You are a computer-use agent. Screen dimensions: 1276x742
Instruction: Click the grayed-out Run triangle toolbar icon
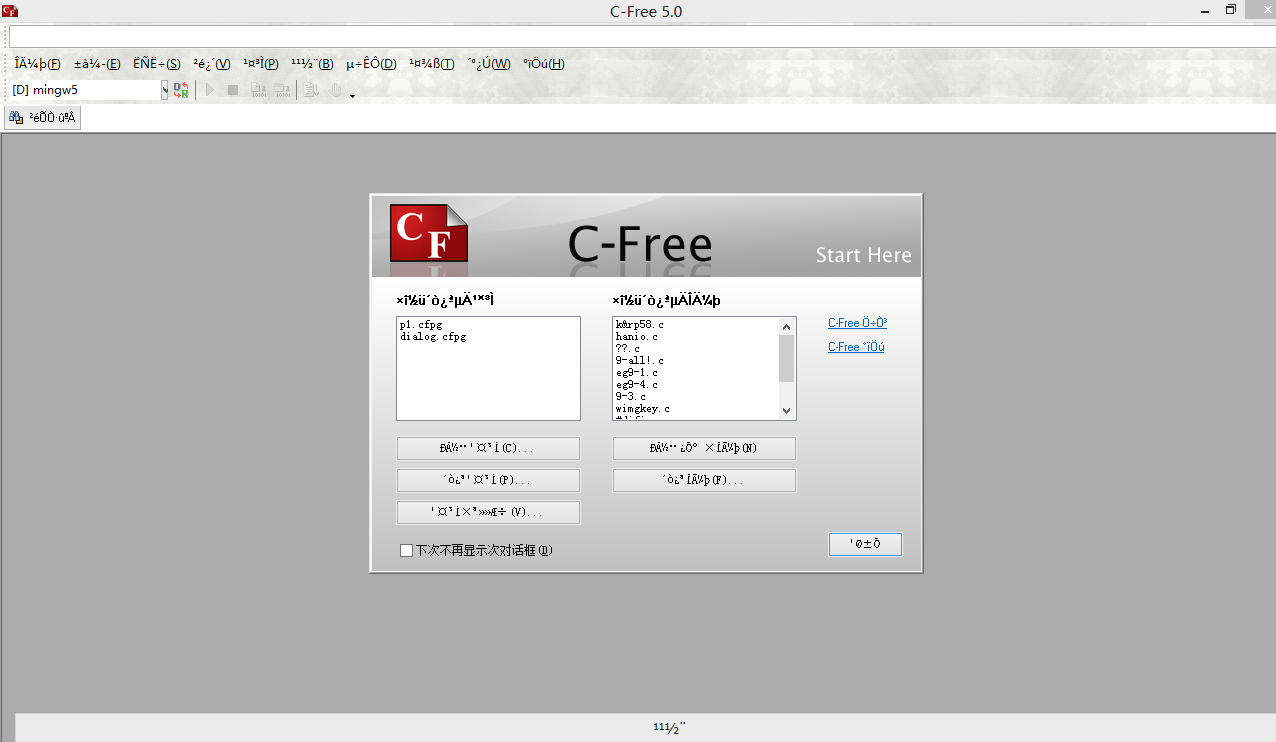pyautogui.click(x=210, y=90)
